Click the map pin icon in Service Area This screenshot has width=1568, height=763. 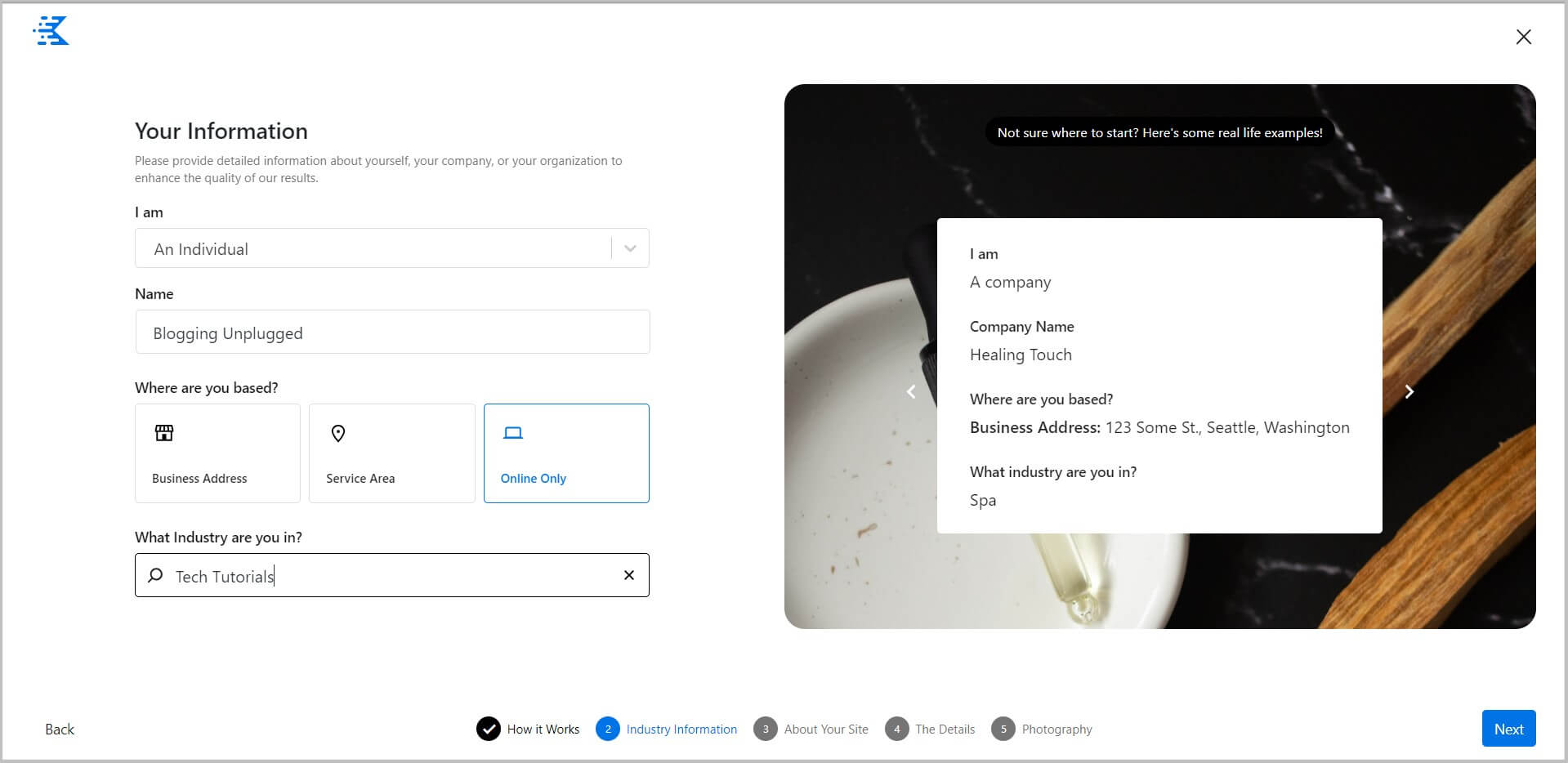pos(338,433)
